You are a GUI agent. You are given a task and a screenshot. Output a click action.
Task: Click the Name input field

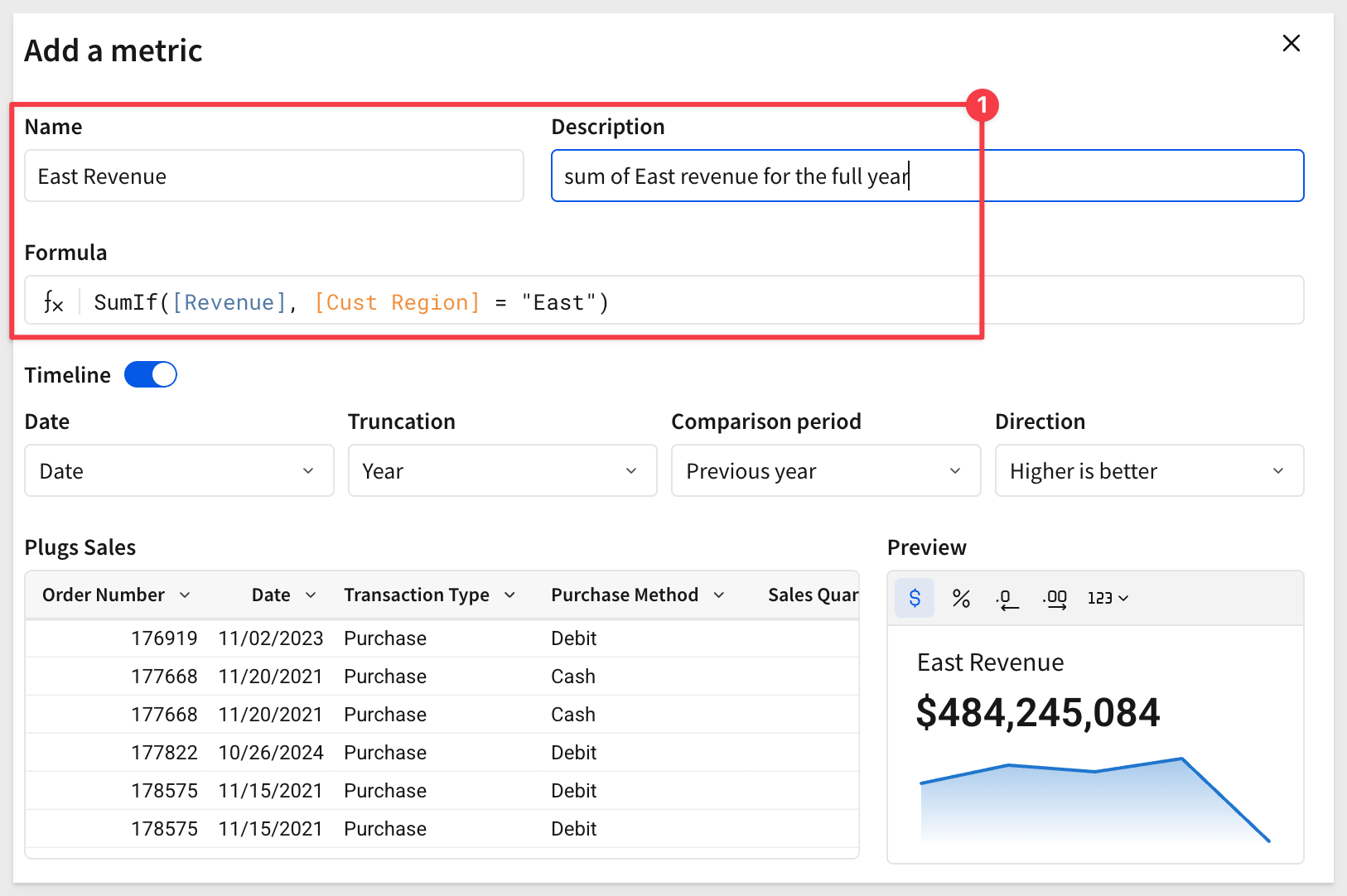click(x=274, y=176)
